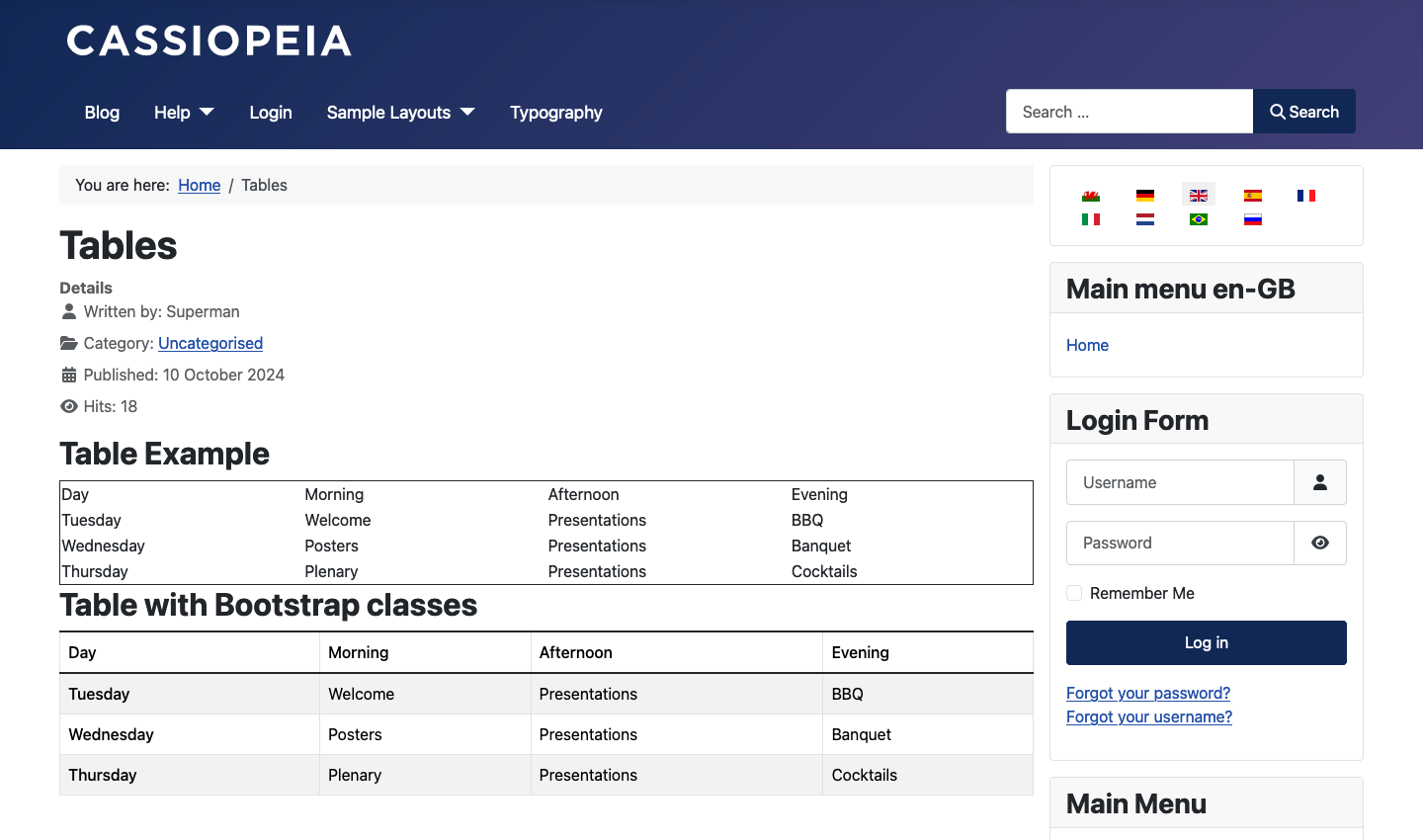Choose the Spanish flag in language switcher
The image size is (1423, 840).
pos(1252,196)
